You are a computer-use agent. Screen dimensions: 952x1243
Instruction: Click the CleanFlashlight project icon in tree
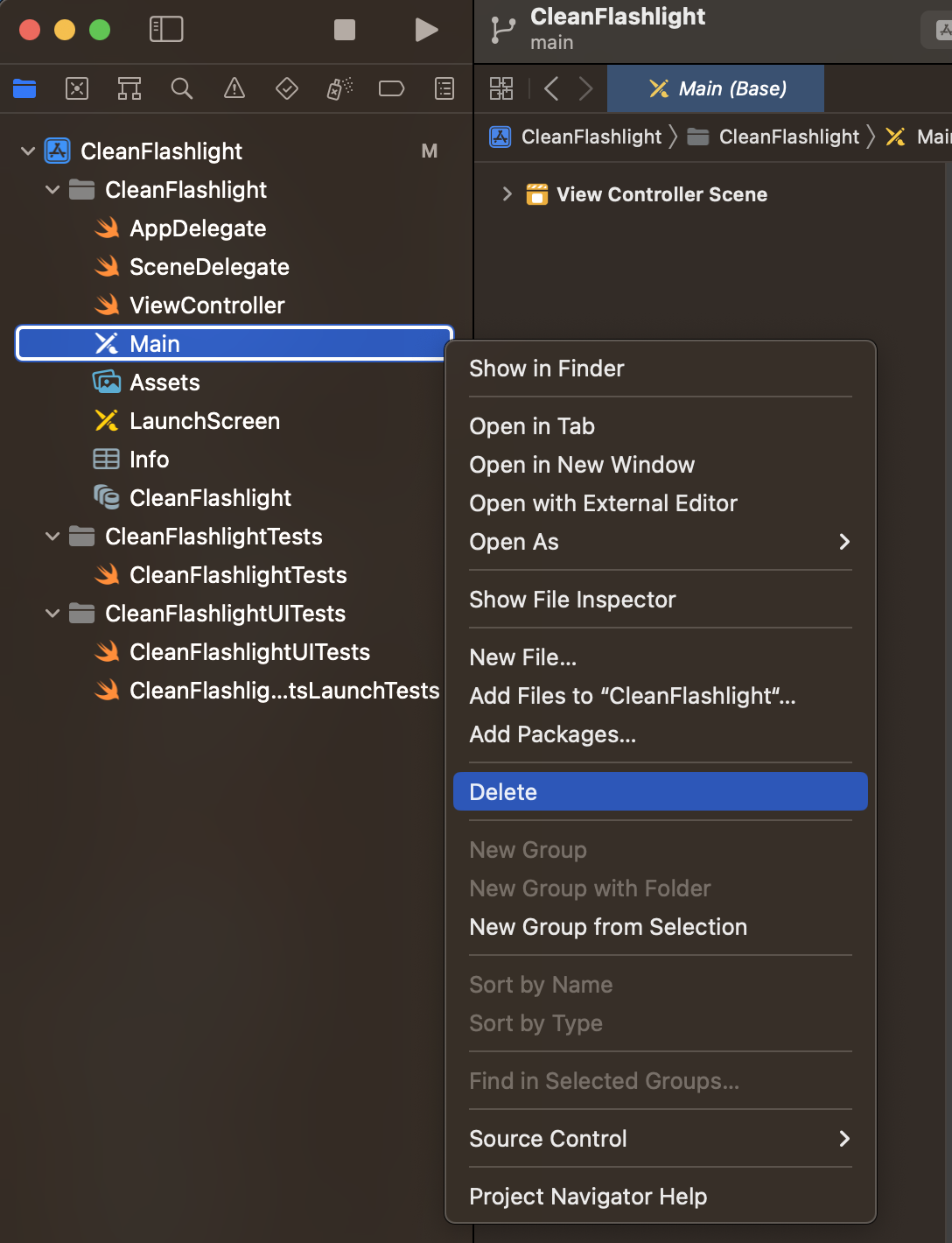tap(58, 151)
